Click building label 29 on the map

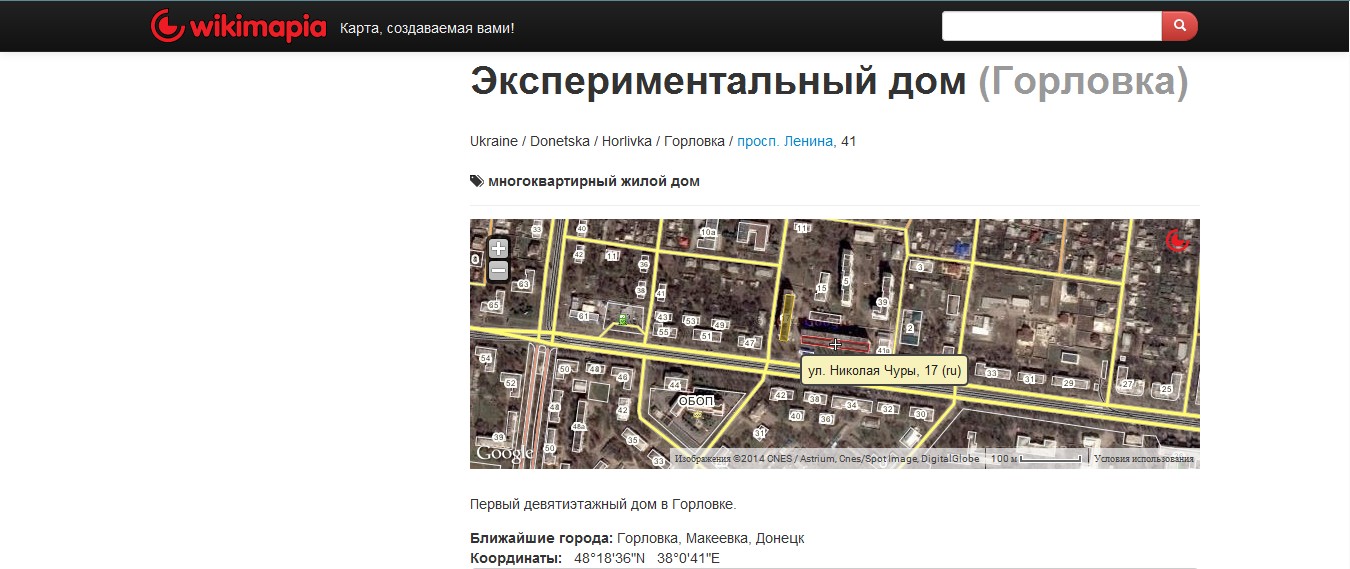1068,383
